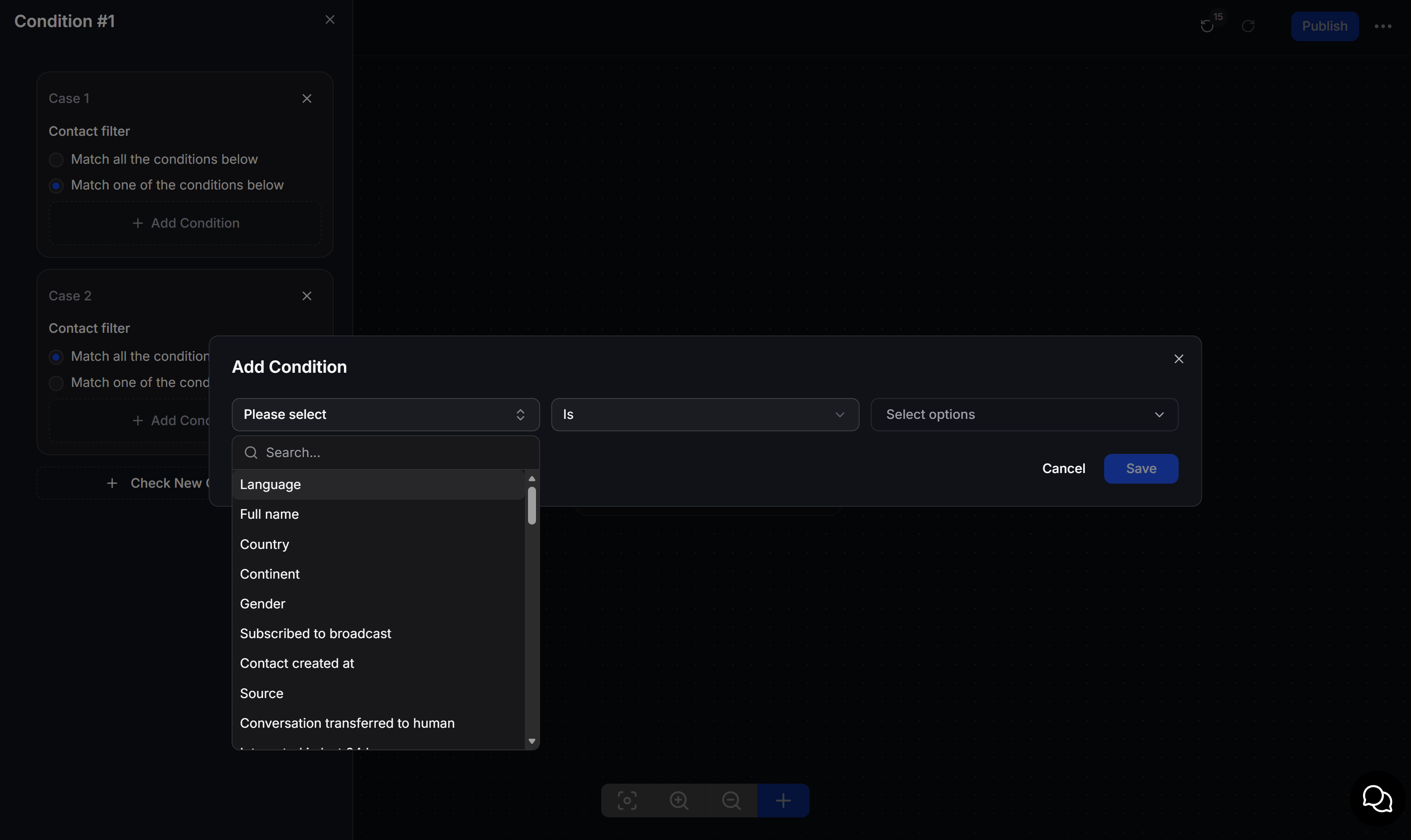Choose Conversation transferred to human option
The height and width of the screenshot is (840, 1411).
click(x=378, y=723)
